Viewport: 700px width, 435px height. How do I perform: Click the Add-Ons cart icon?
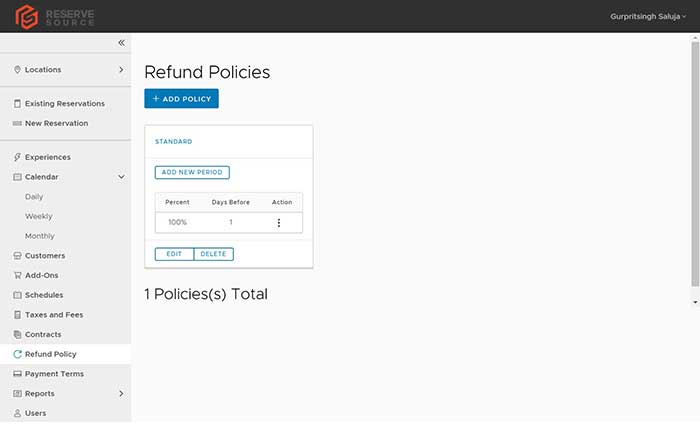click(x=17, y=275)
